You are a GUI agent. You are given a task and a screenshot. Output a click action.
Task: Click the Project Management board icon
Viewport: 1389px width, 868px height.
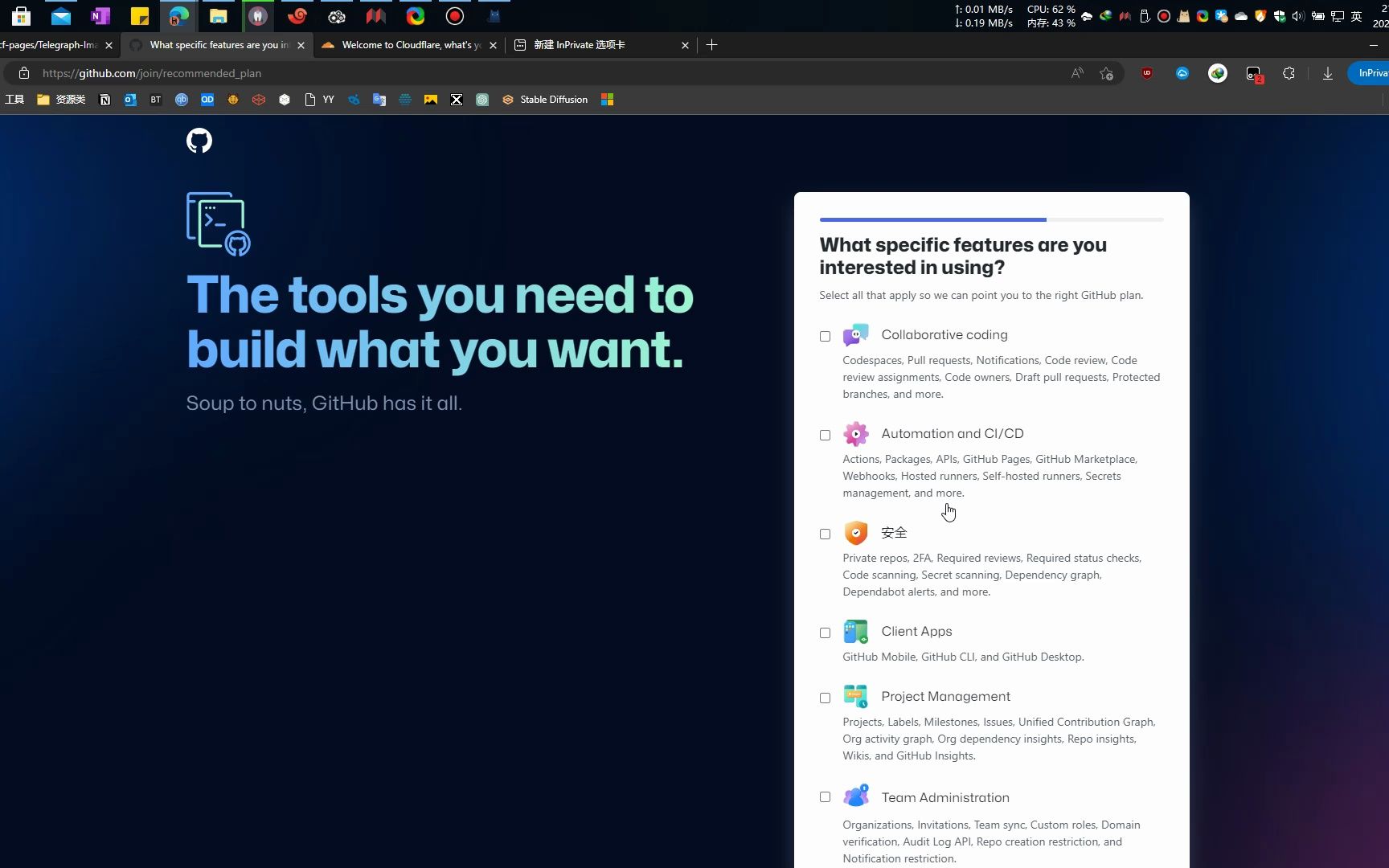tap(856, 697)
